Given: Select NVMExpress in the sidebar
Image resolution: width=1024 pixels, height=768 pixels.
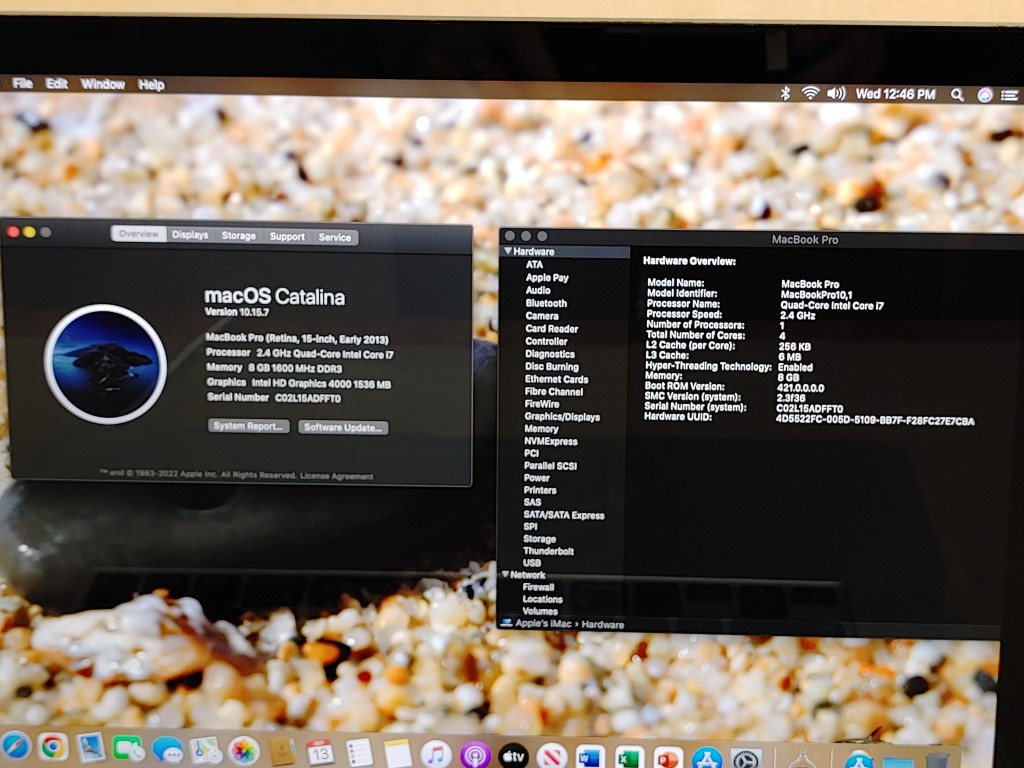Looking at the screenshot, I should pyautogui.click(x=551, y=441).
